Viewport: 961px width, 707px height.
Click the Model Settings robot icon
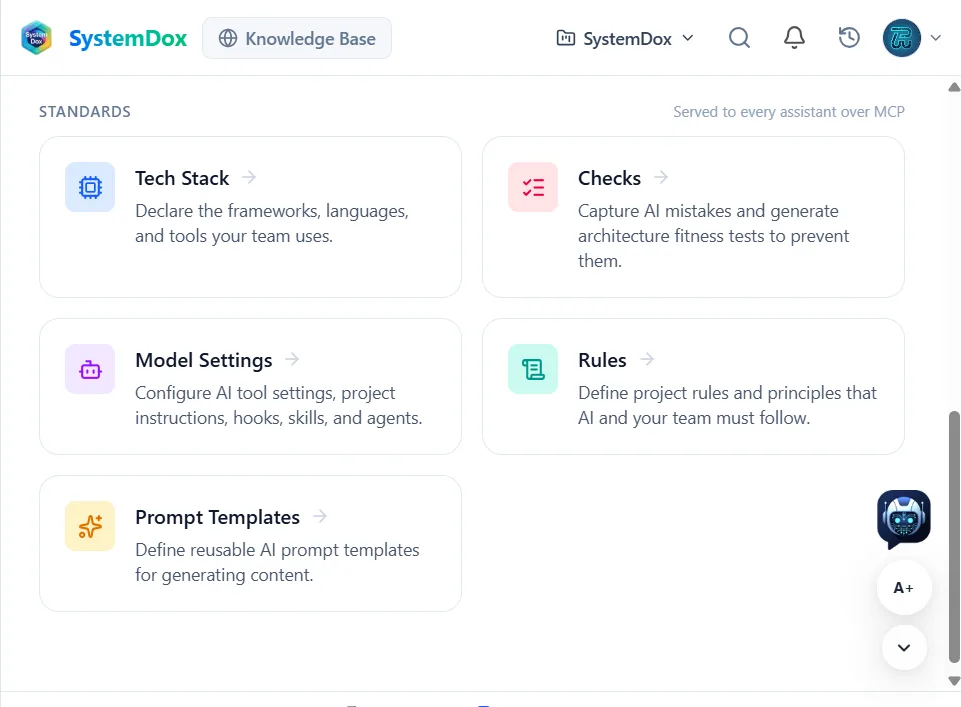pyautogui.click(x=90, y=369)
